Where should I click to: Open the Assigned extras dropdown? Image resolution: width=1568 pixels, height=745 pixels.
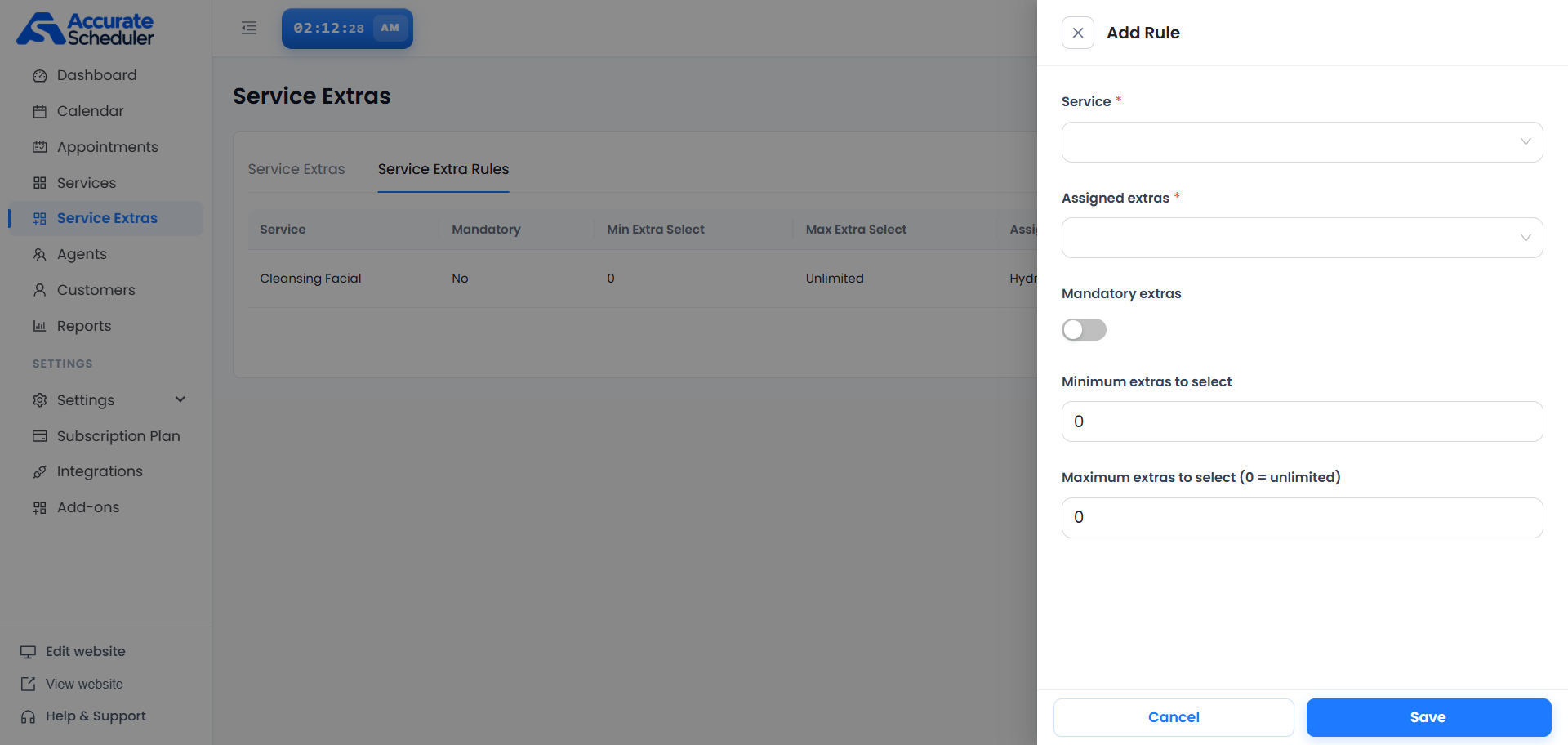tap(1302, 238)
